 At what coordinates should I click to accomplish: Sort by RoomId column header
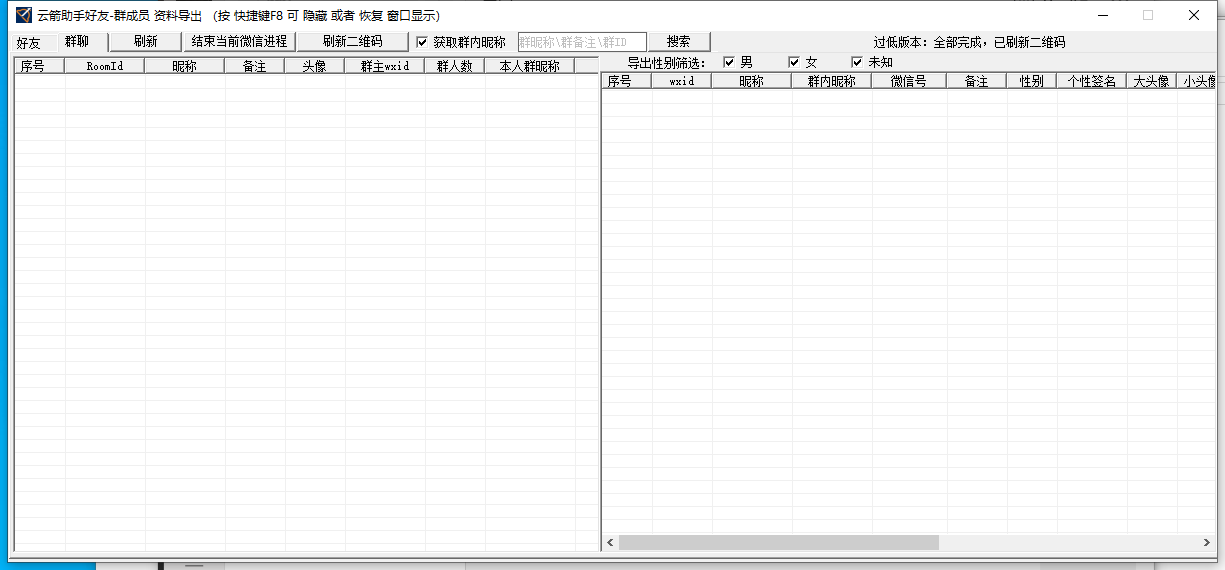pos(104,66)
